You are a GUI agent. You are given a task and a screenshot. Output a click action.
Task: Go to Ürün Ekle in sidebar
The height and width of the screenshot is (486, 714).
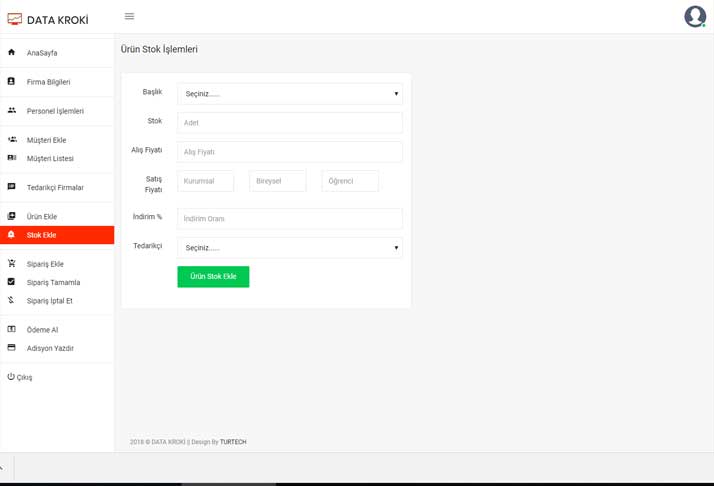click(x=42, y=217)
